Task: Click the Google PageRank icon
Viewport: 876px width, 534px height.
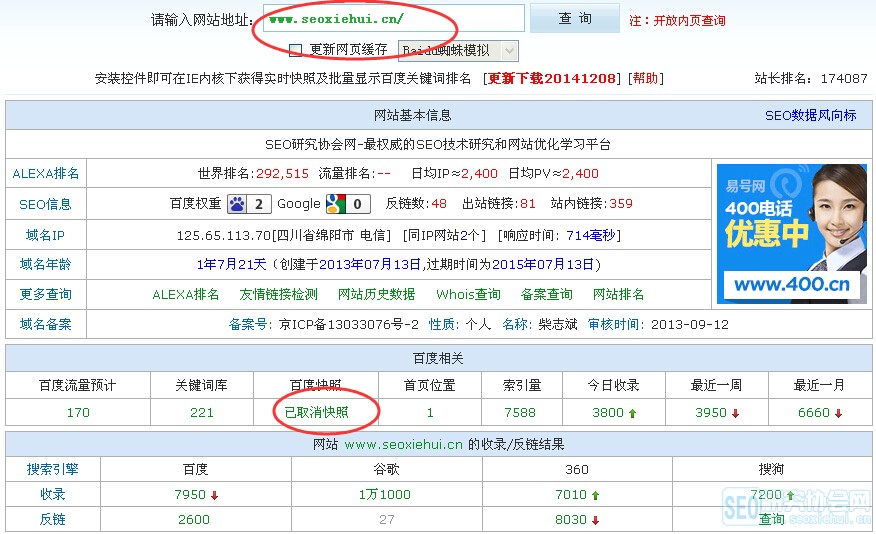Action: coord(348,204)
